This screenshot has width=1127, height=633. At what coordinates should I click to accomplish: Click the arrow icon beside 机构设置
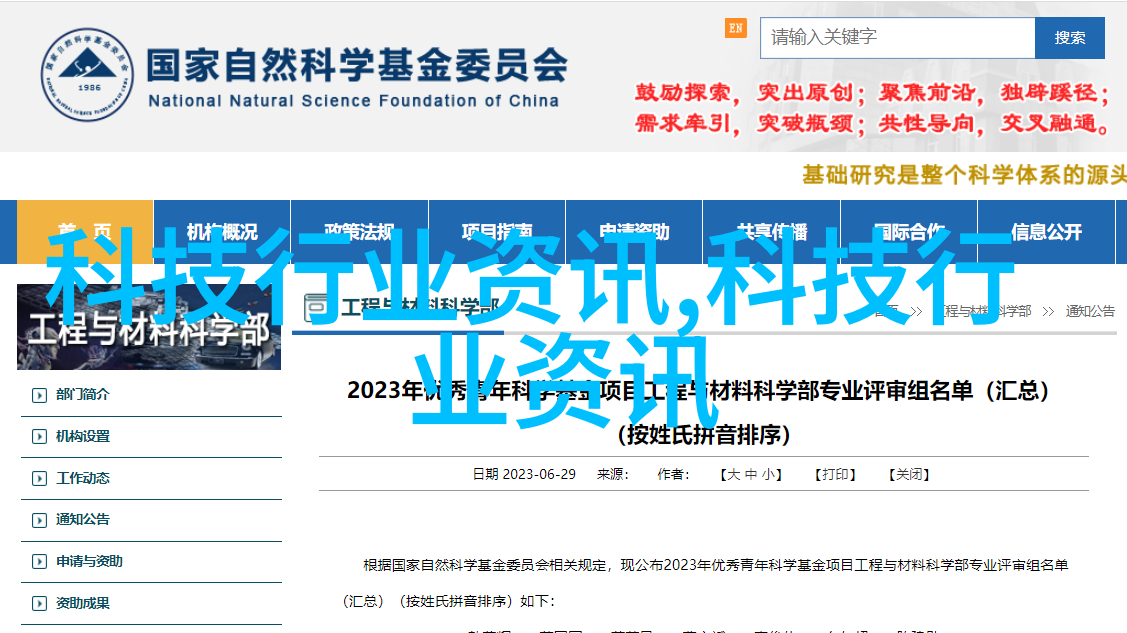coord(39,437)
